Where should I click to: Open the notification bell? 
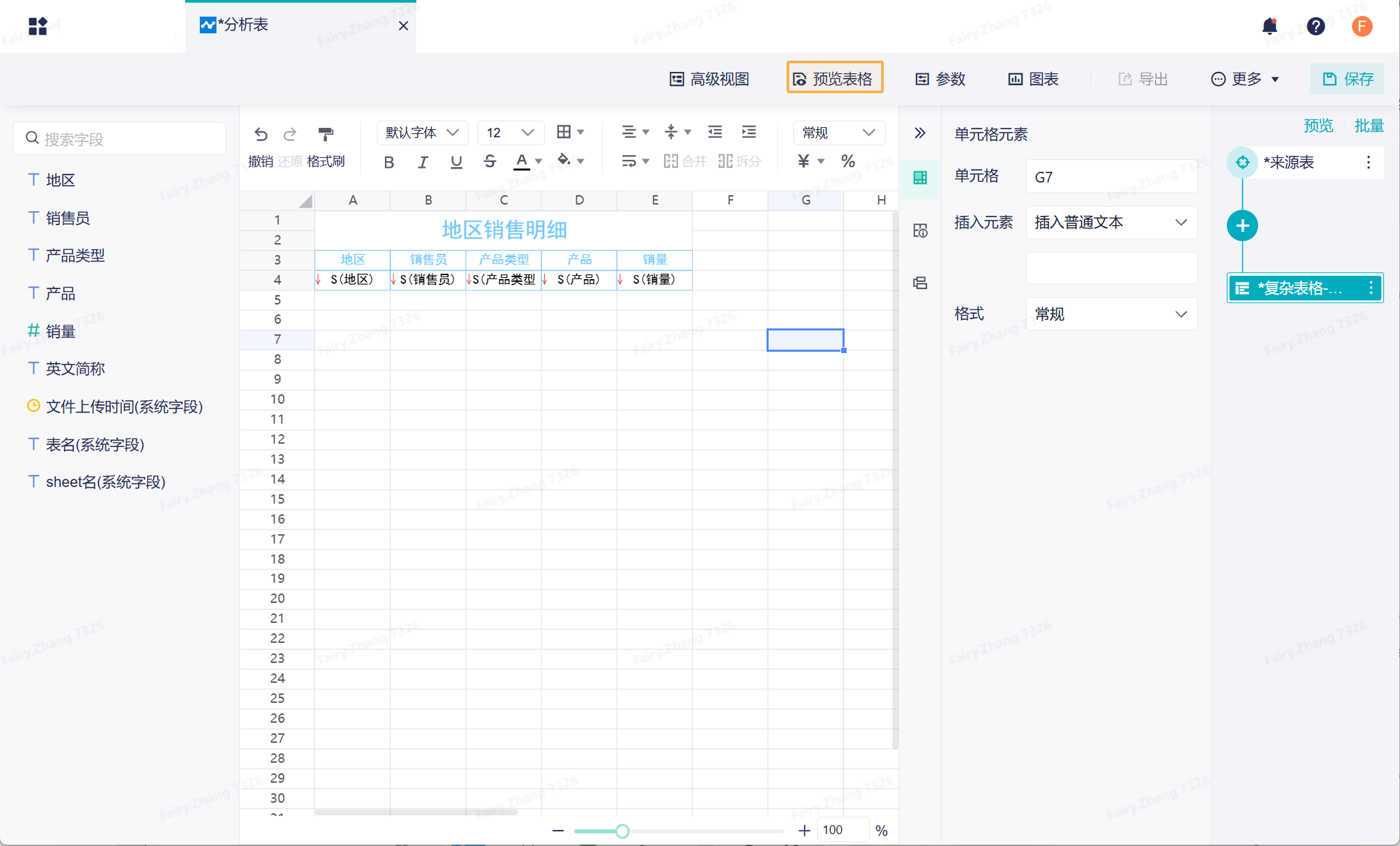click(x=1269, y=26)
